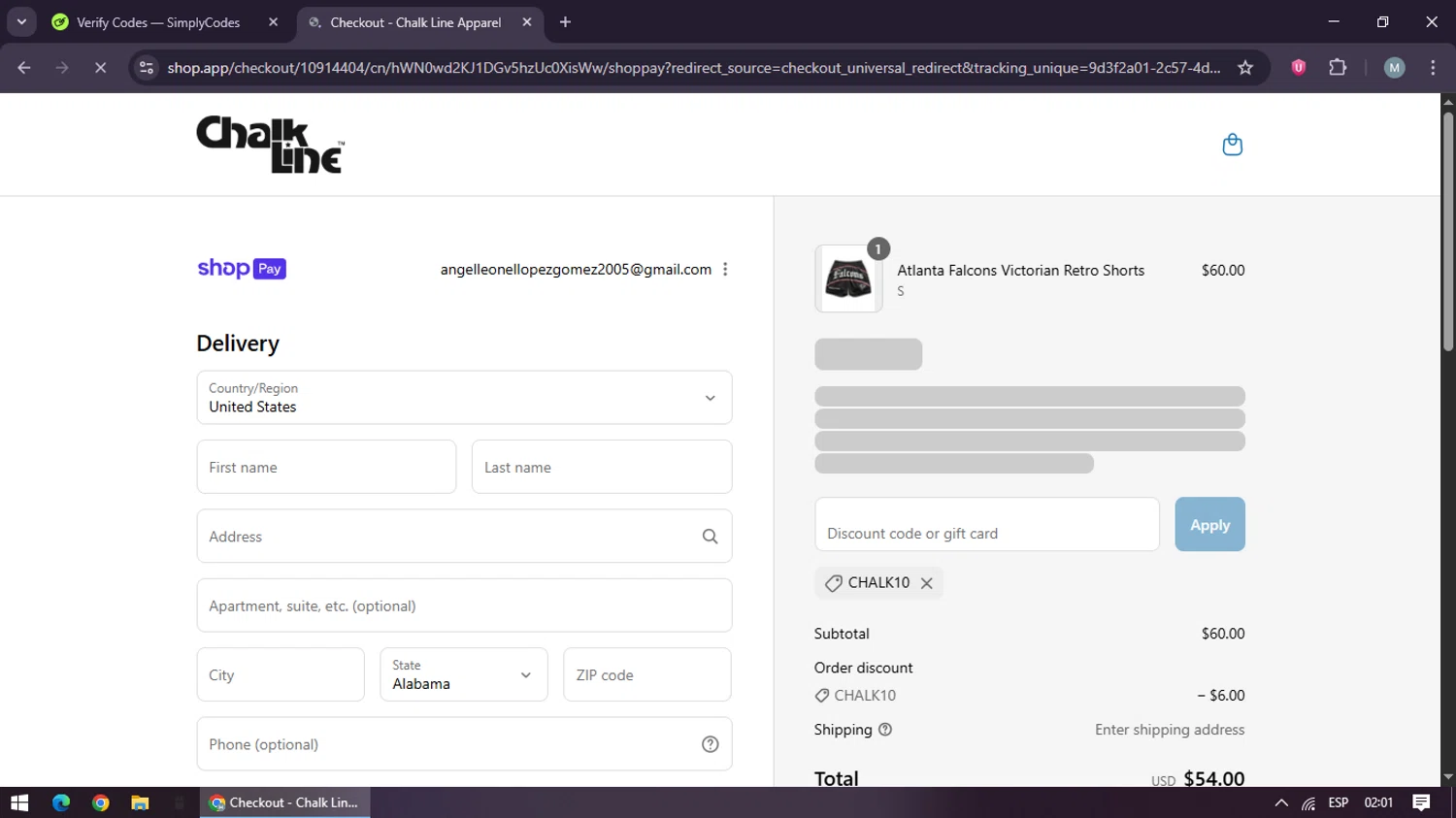Focus the First name field
The image size is (1456, 818).
pos(326,467)
